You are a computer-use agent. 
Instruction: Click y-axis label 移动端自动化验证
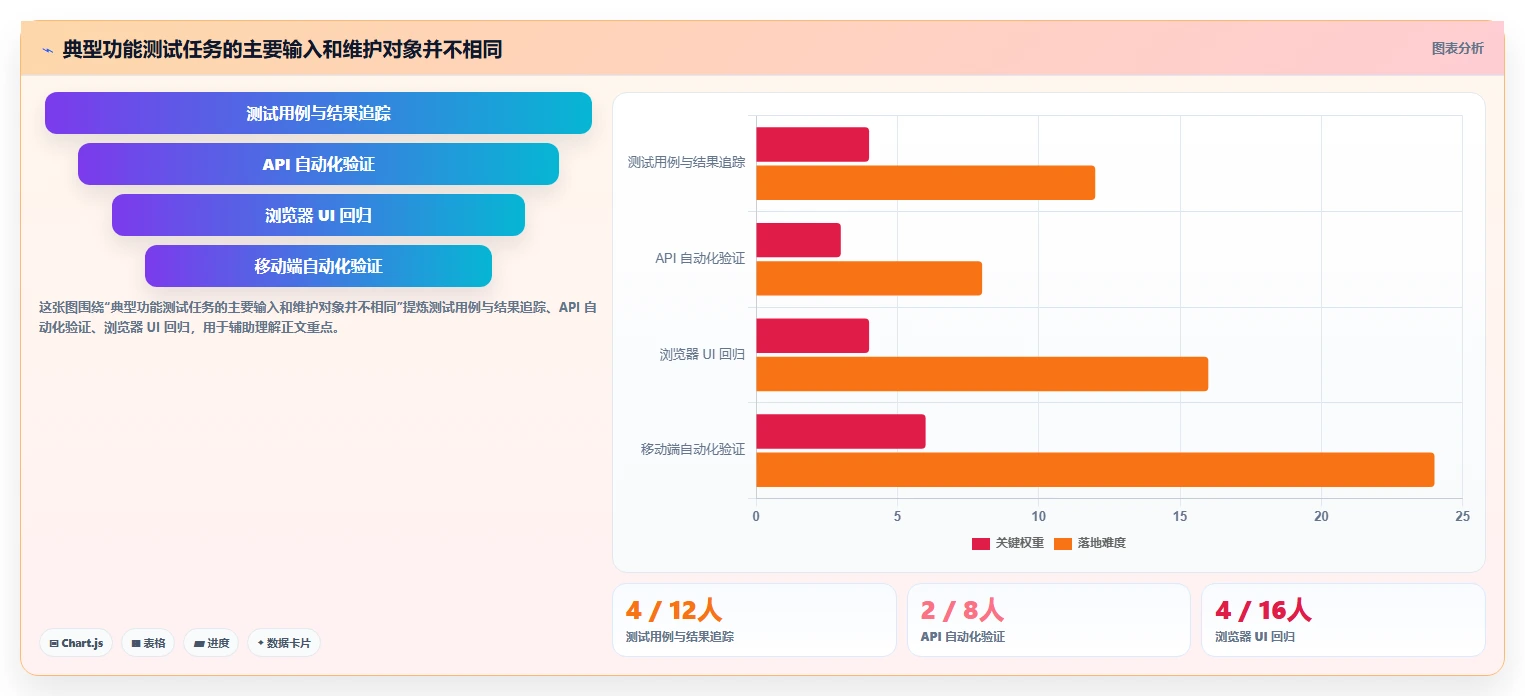693,449
